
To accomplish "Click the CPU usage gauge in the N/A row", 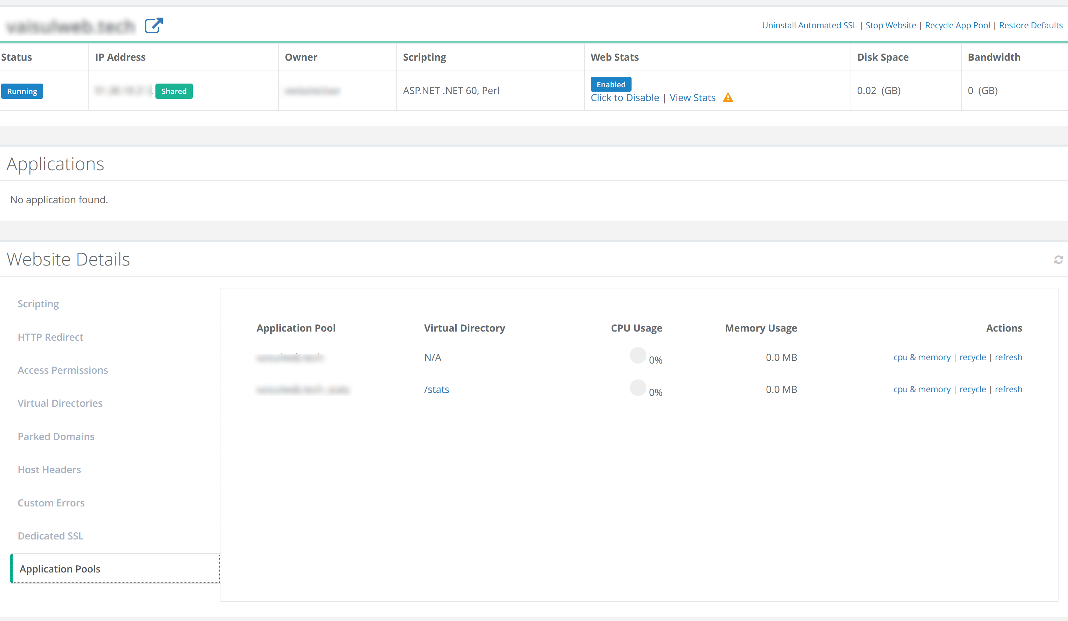I will (x=638, y=356).
